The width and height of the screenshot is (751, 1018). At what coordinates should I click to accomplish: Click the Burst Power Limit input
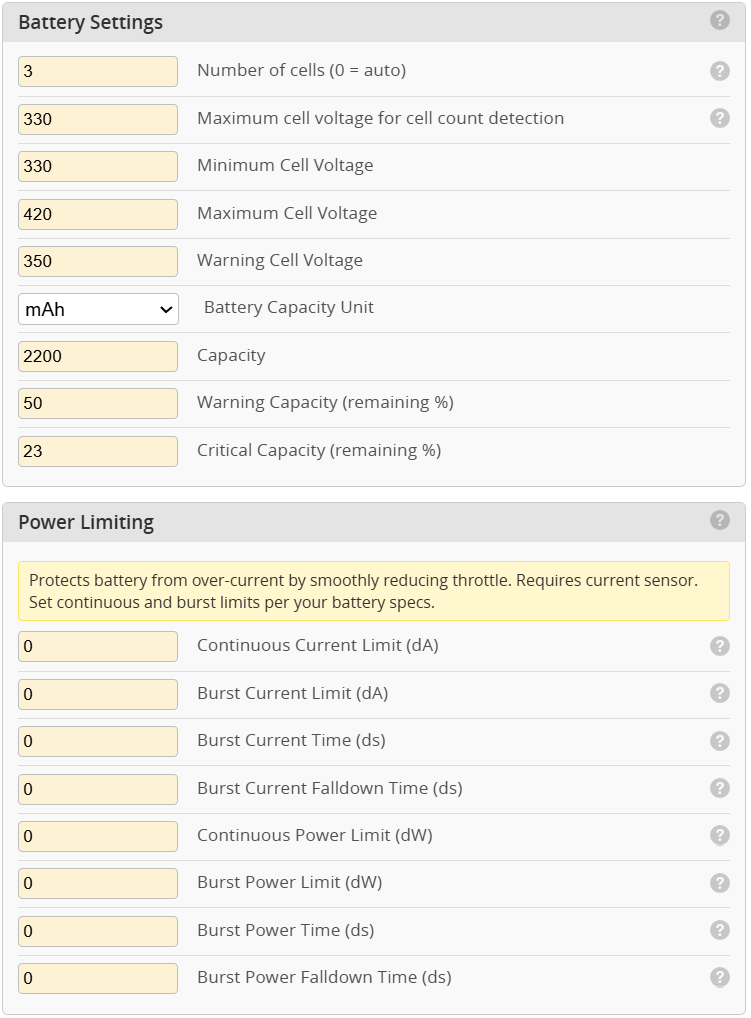point(98,884)
